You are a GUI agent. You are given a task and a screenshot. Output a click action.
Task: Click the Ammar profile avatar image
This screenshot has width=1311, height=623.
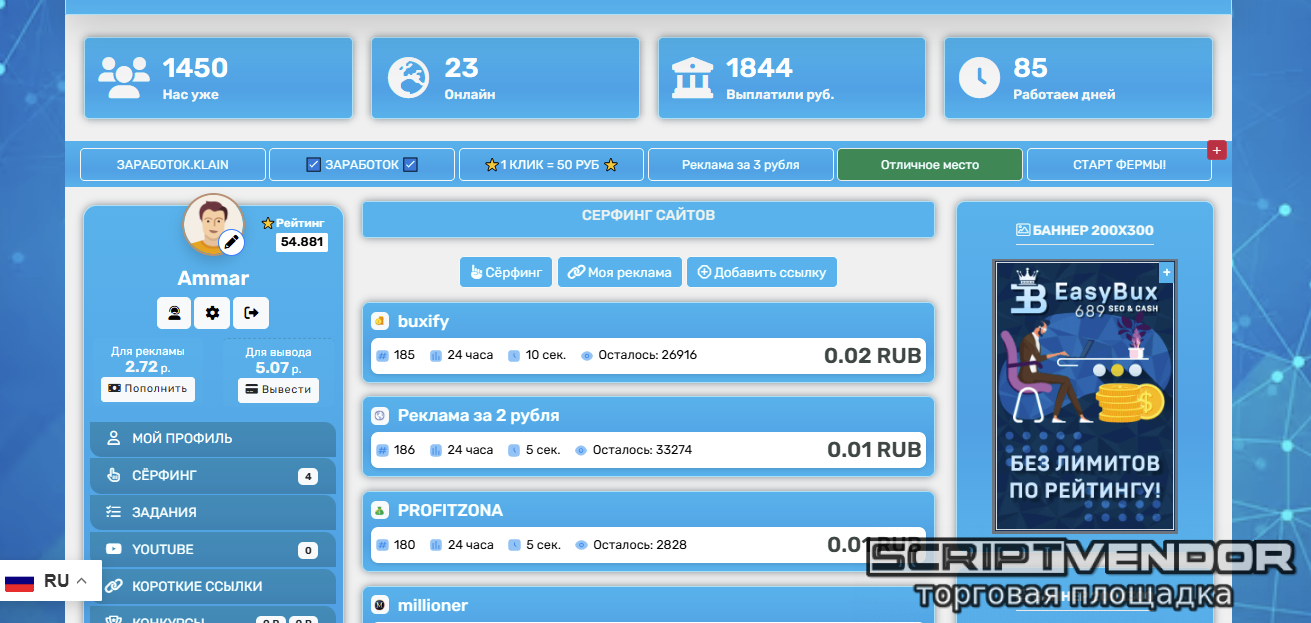click(x=212, y=223)
